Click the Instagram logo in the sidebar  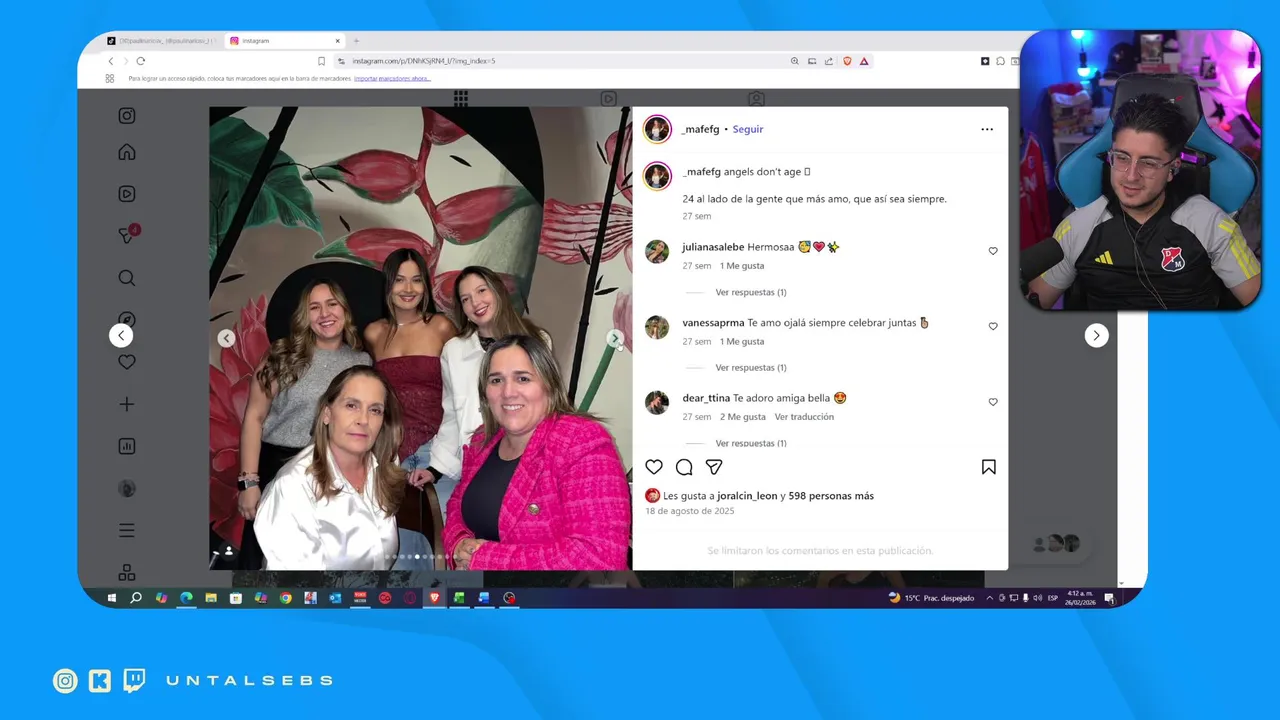click(127, 115)
